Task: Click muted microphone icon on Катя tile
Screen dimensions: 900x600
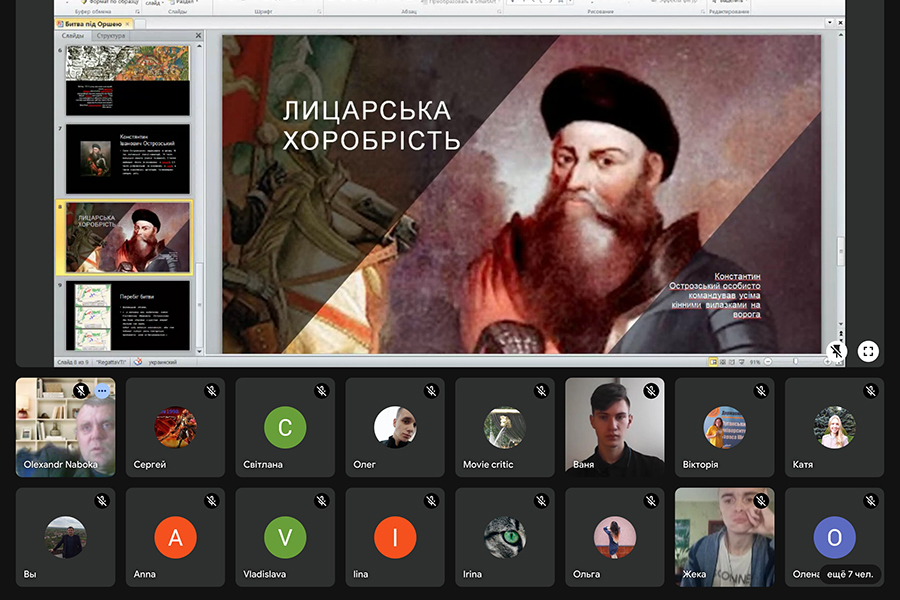Action: 871,391
